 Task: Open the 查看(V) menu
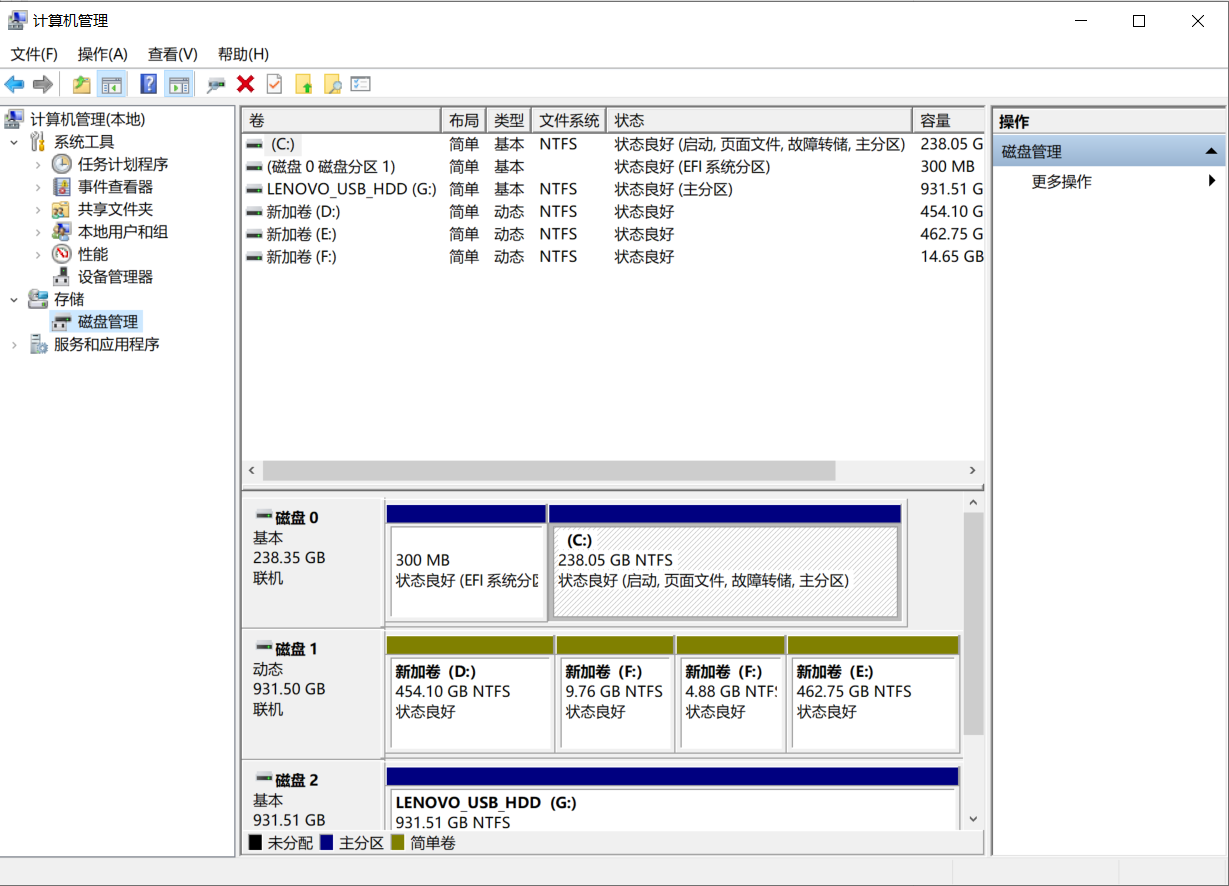point(172,54)
